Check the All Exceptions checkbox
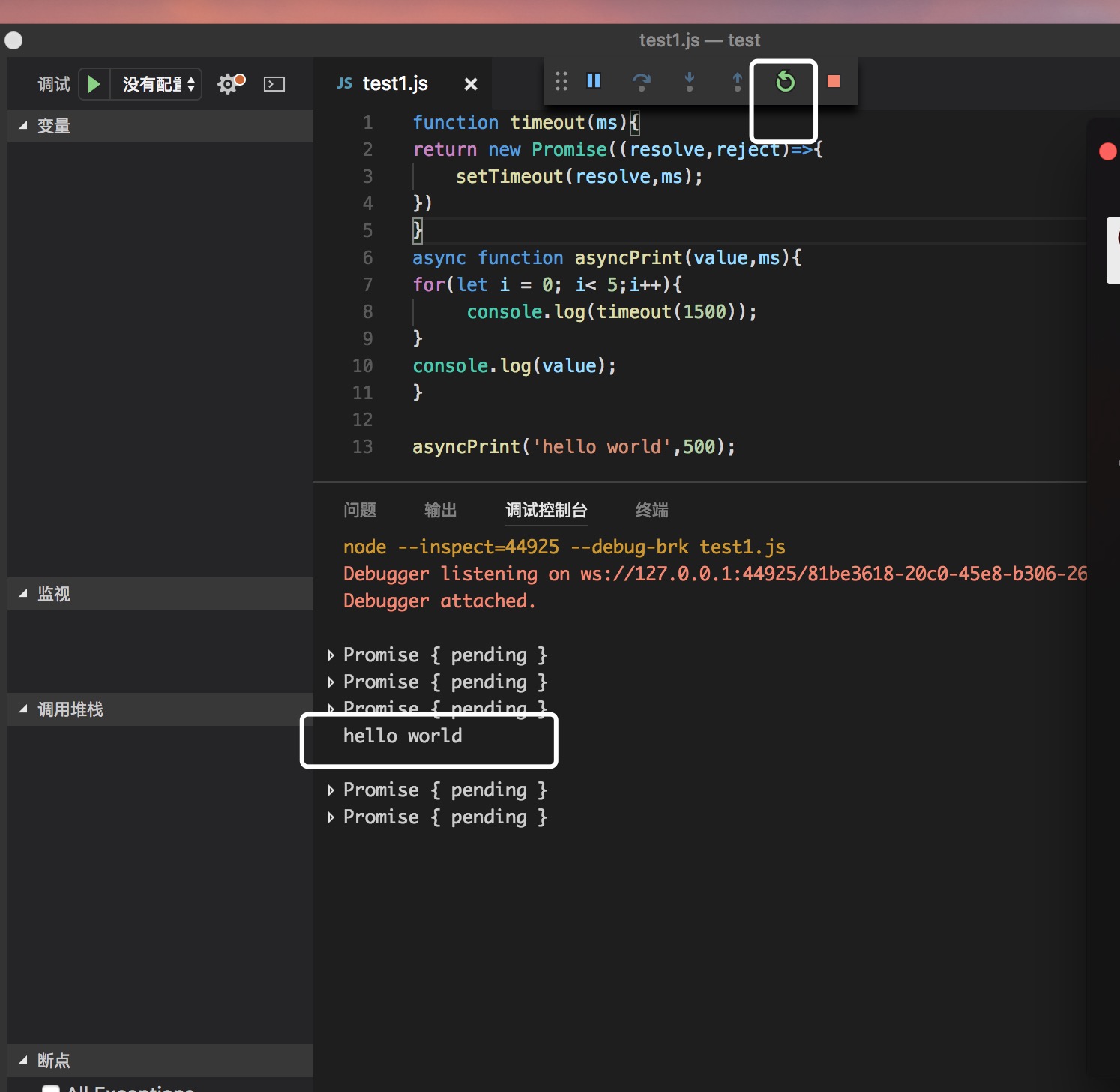Screen dimensions: 1120x1092 [x=50, y=1087]
